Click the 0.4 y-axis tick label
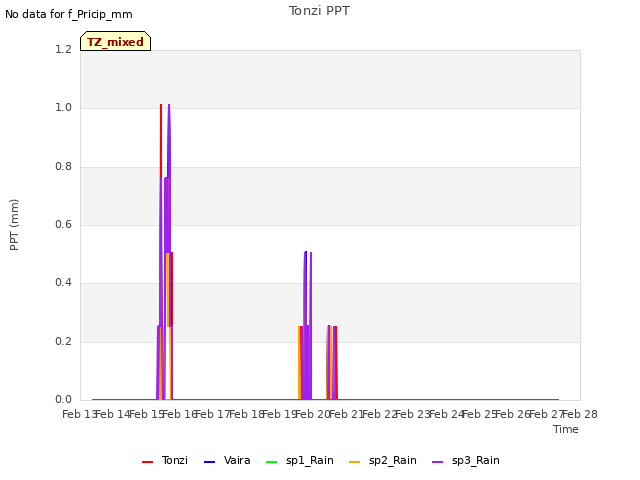 [64, 282]
